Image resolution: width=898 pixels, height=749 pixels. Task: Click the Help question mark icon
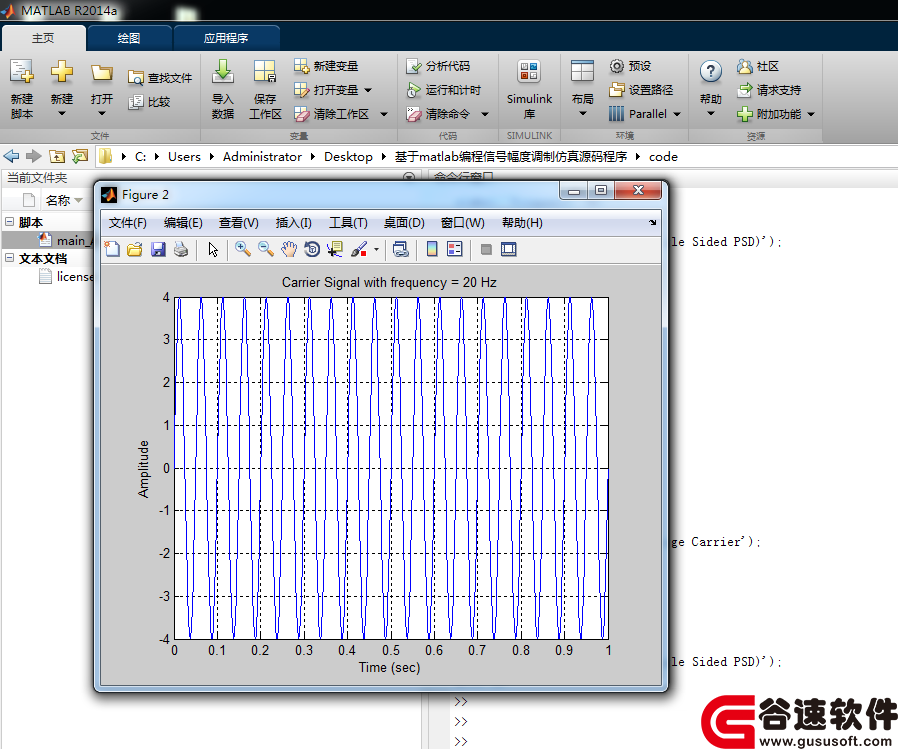[710, 72]
